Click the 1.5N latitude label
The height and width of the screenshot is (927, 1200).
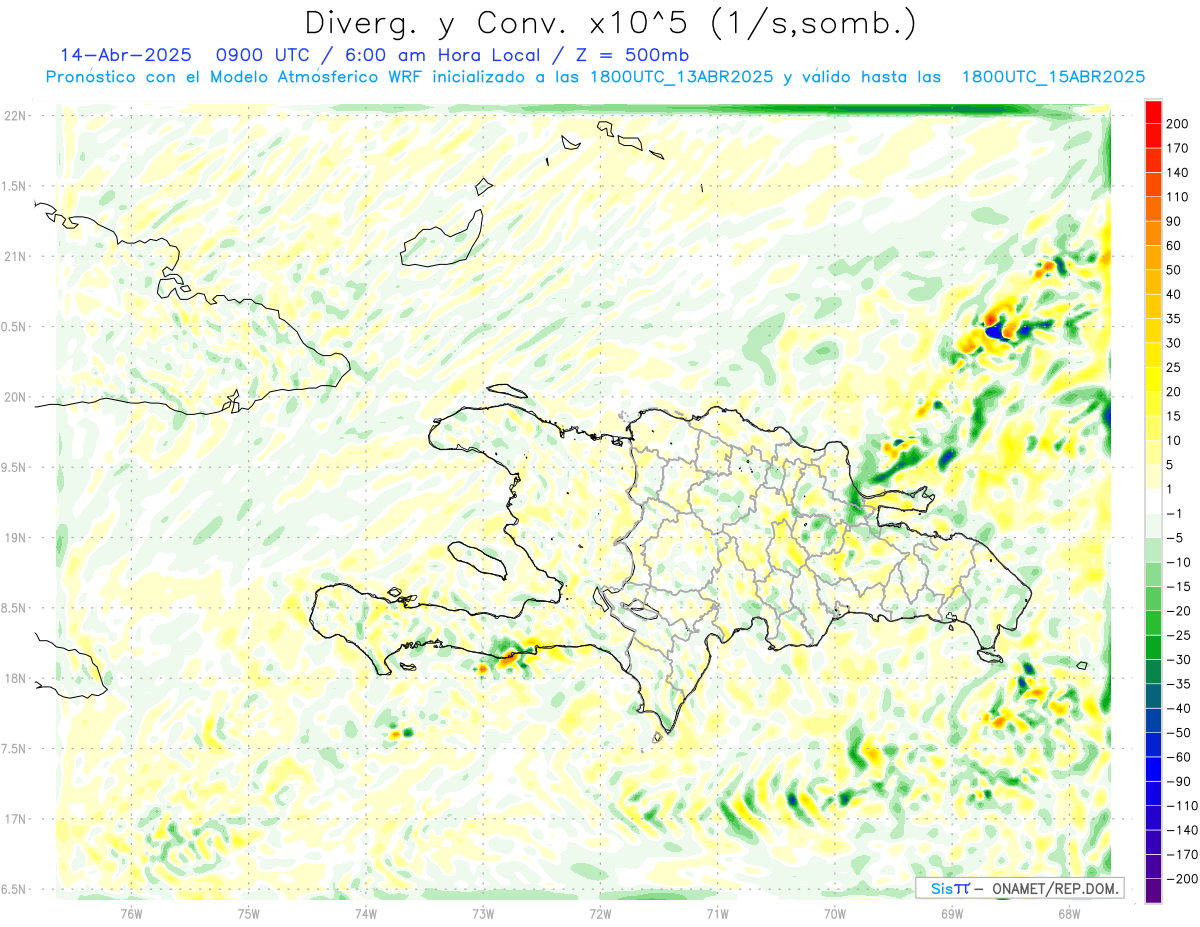(15, 186)
